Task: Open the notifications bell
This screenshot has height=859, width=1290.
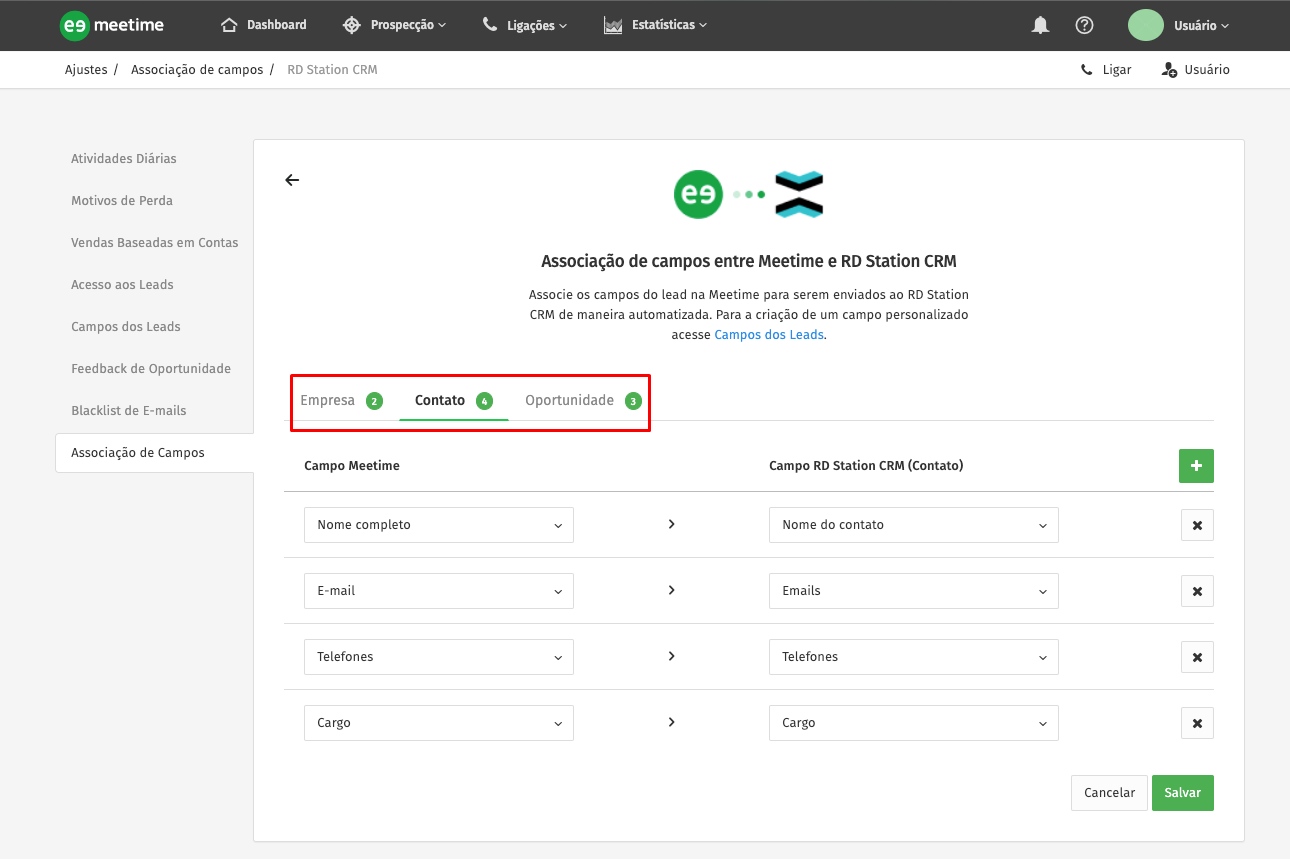Action: [1040, 25]
